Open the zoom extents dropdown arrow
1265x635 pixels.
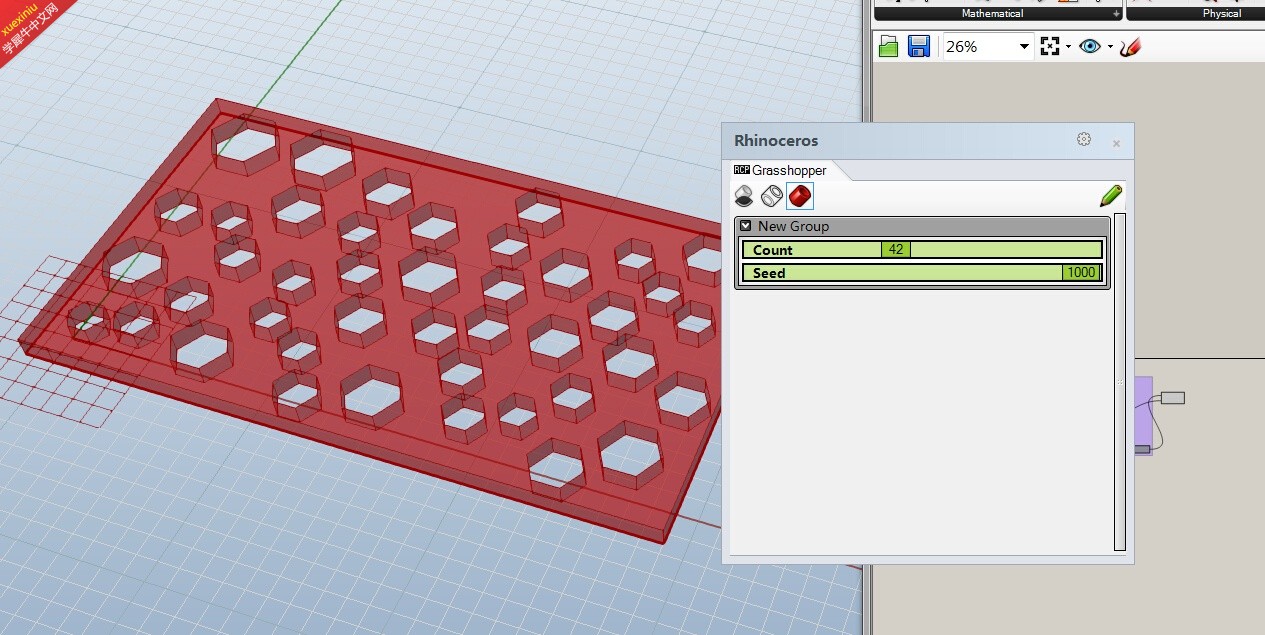1068,47
